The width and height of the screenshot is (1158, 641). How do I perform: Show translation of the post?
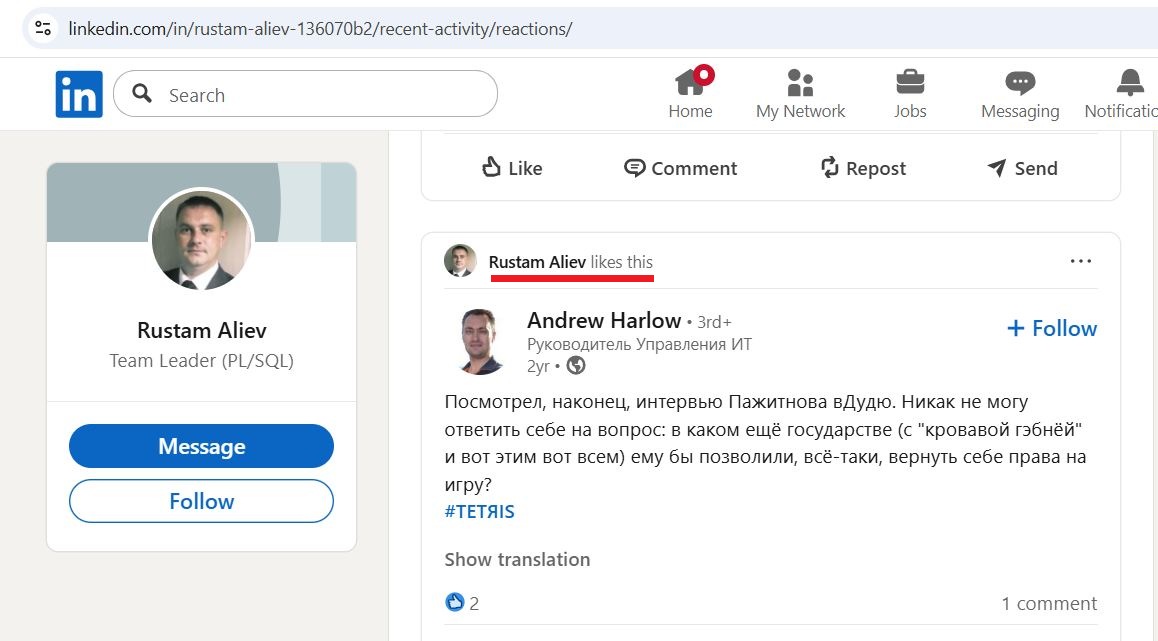point(517,559)
